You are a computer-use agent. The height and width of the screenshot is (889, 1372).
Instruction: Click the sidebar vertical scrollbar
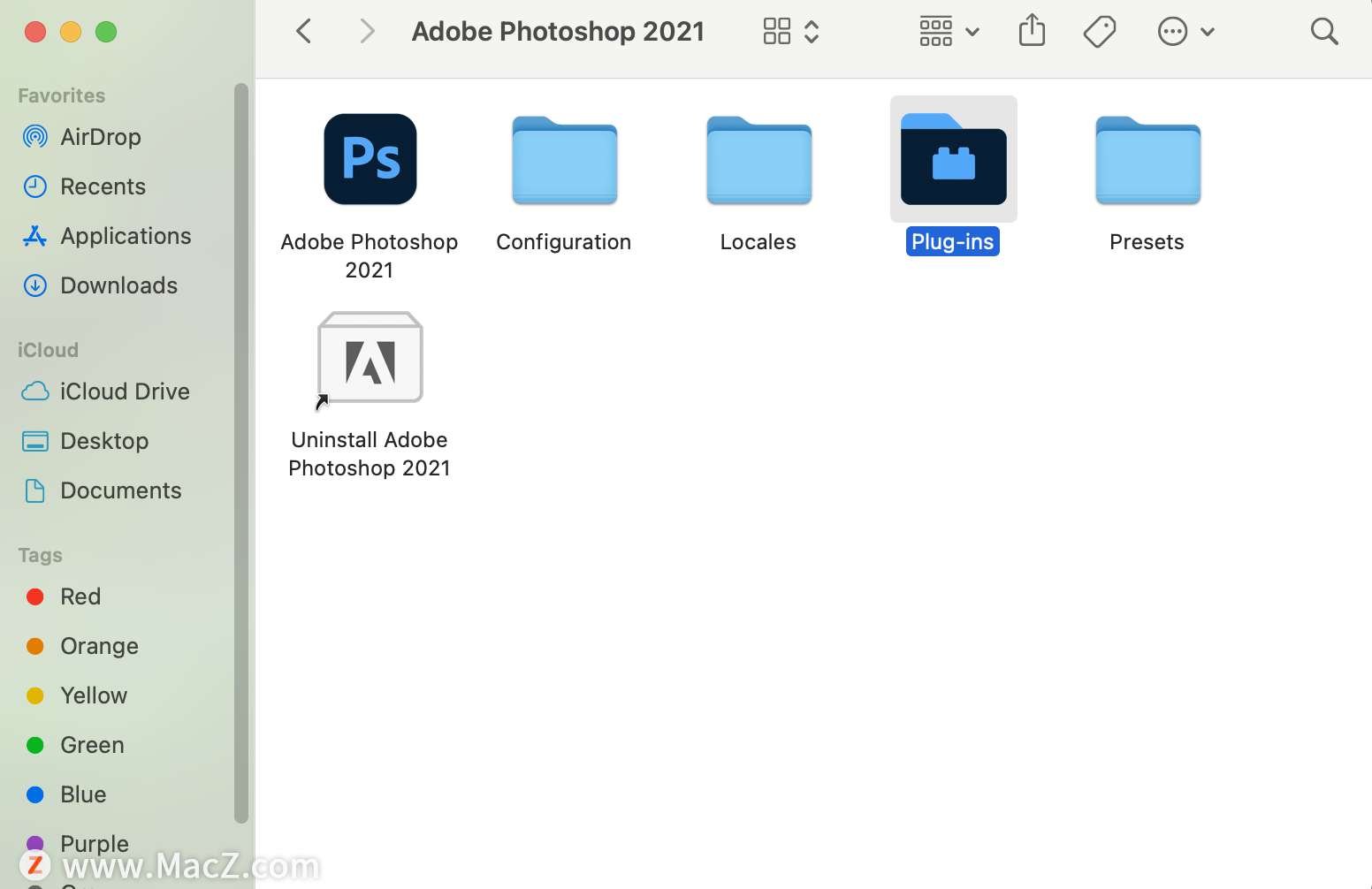(241, 452)
